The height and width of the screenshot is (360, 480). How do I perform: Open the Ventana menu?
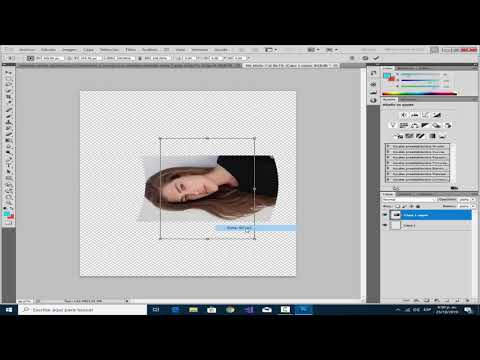point(200,50)
